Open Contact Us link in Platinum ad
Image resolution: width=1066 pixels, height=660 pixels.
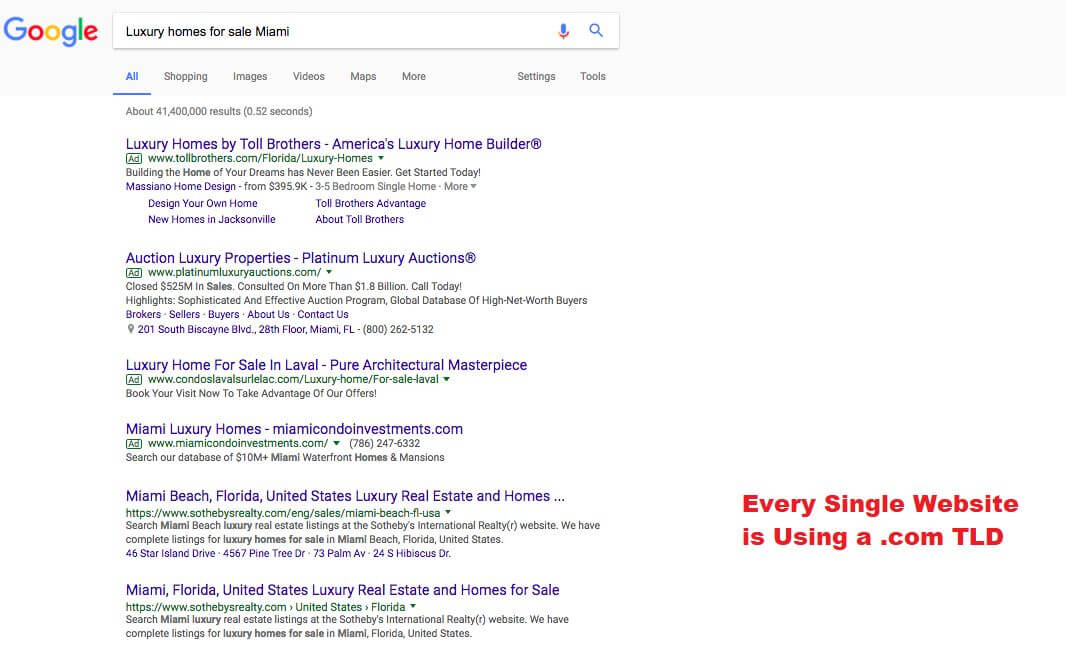point(323,315)
